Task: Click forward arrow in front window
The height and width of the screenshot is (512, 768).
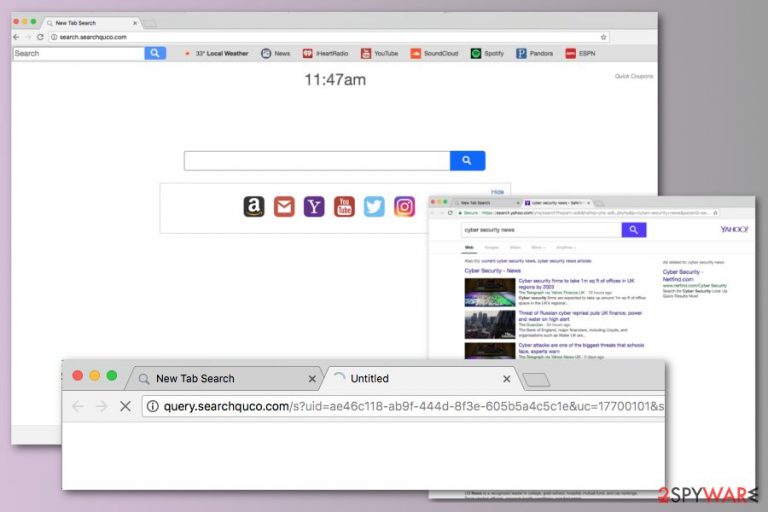Action: [x=101, y=406]
